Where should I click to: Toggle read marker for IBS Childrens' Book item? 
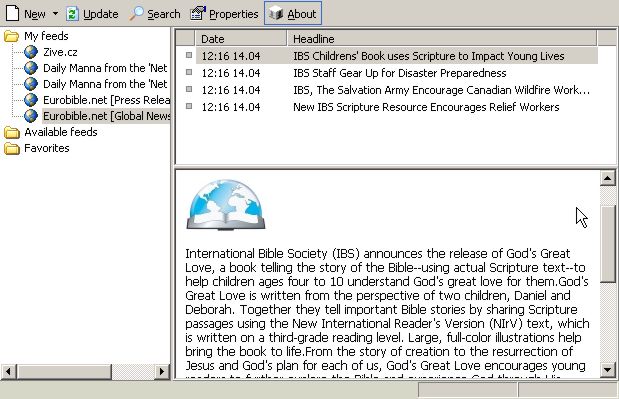[189, 55]
